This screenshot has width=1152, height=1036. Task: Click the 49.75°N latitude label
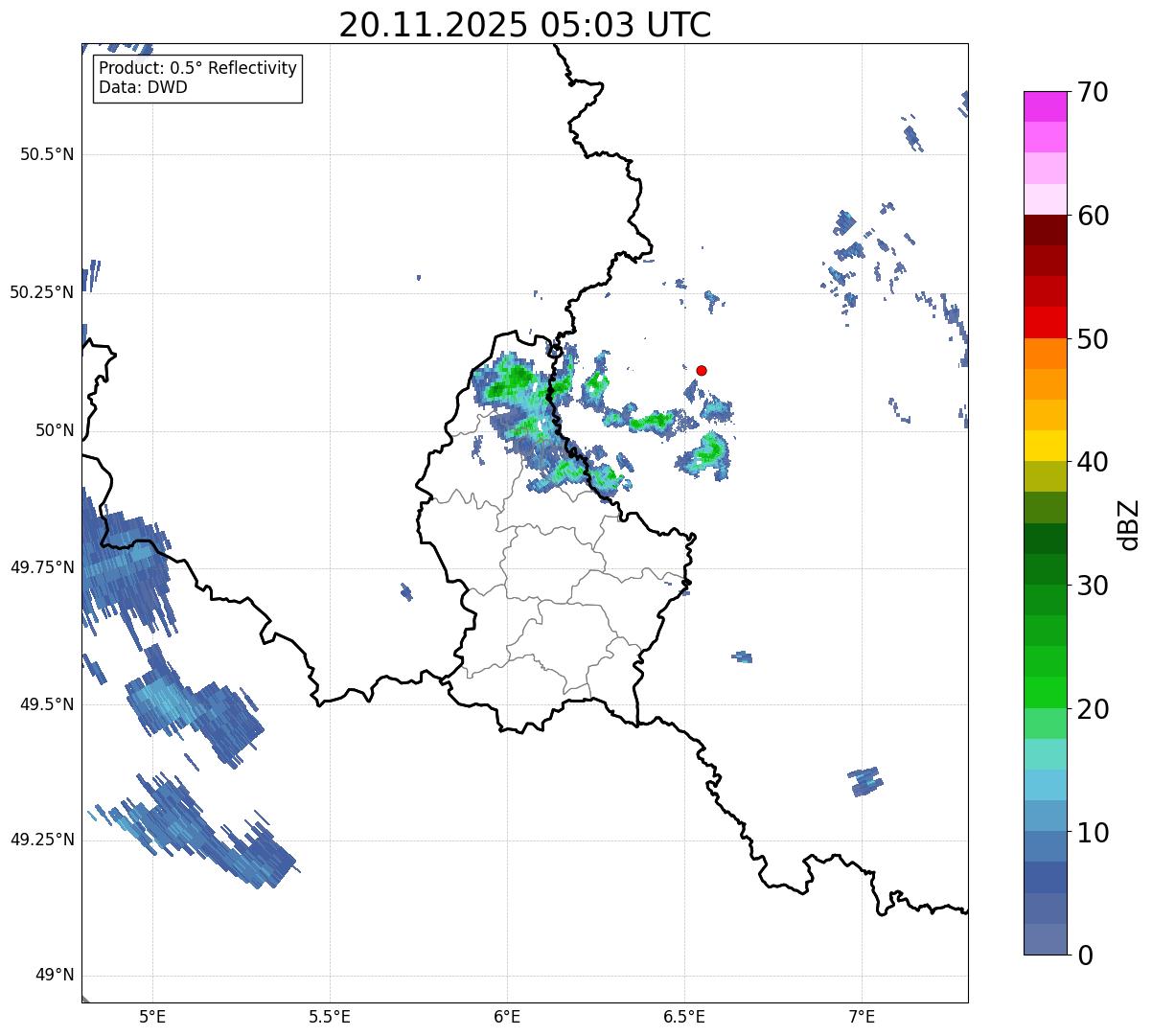pyautogui.click(x=41, y=567)
